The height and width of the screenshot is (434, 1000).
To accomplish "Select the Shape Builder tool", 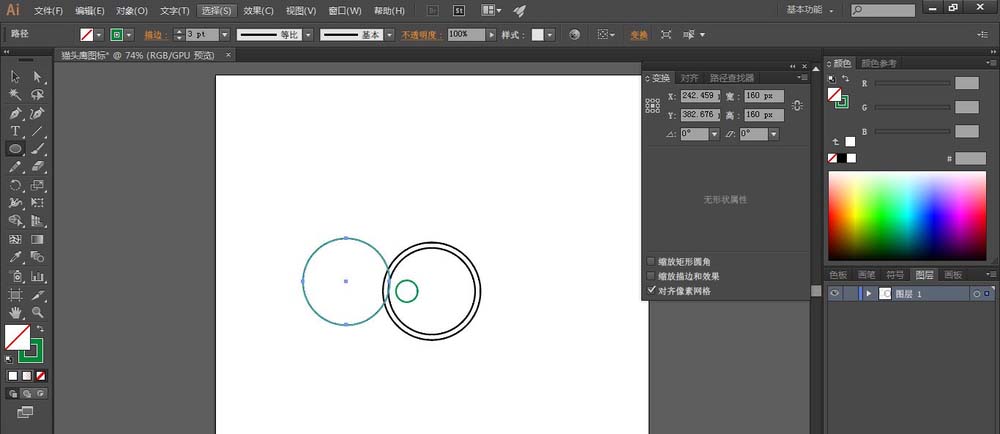I will pos(15,221).
